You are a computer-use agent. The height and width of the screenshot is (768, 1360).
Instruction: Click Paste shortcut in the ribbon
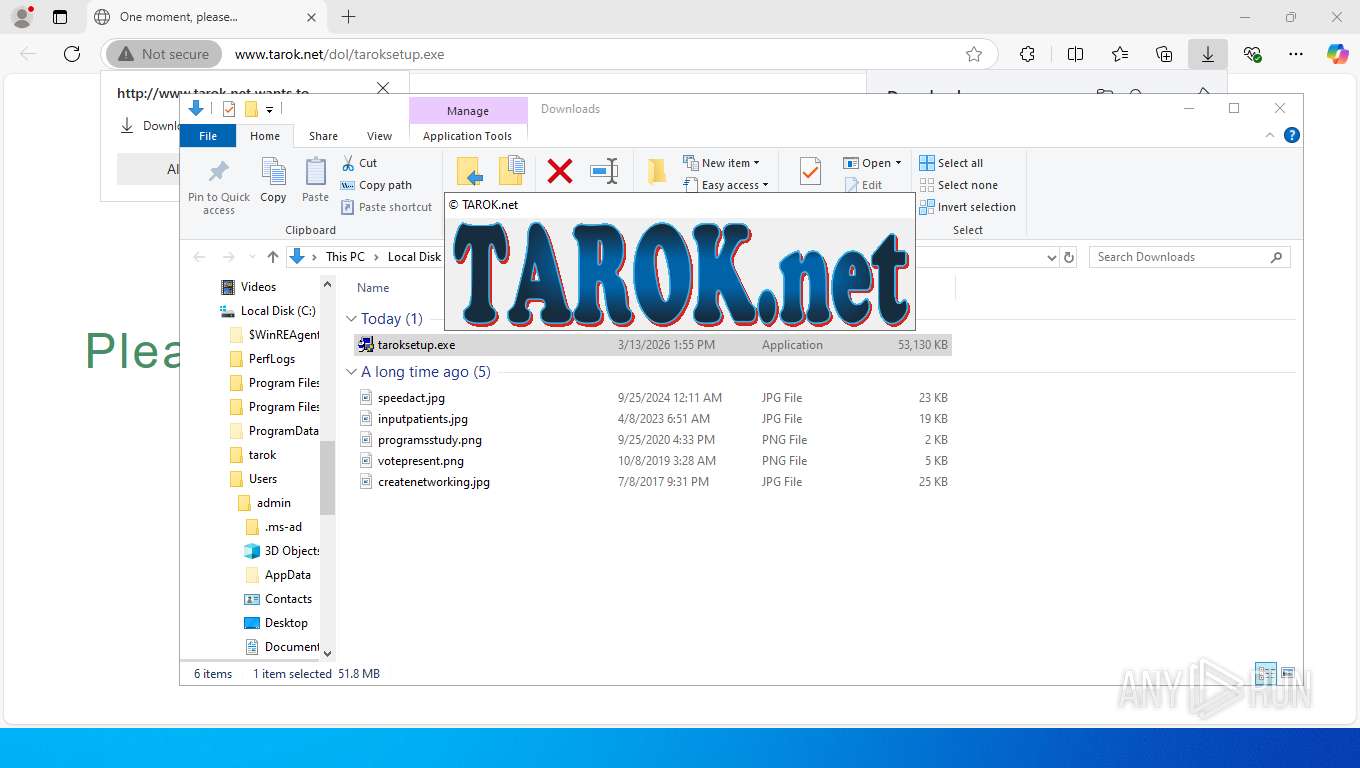[387, 207]
